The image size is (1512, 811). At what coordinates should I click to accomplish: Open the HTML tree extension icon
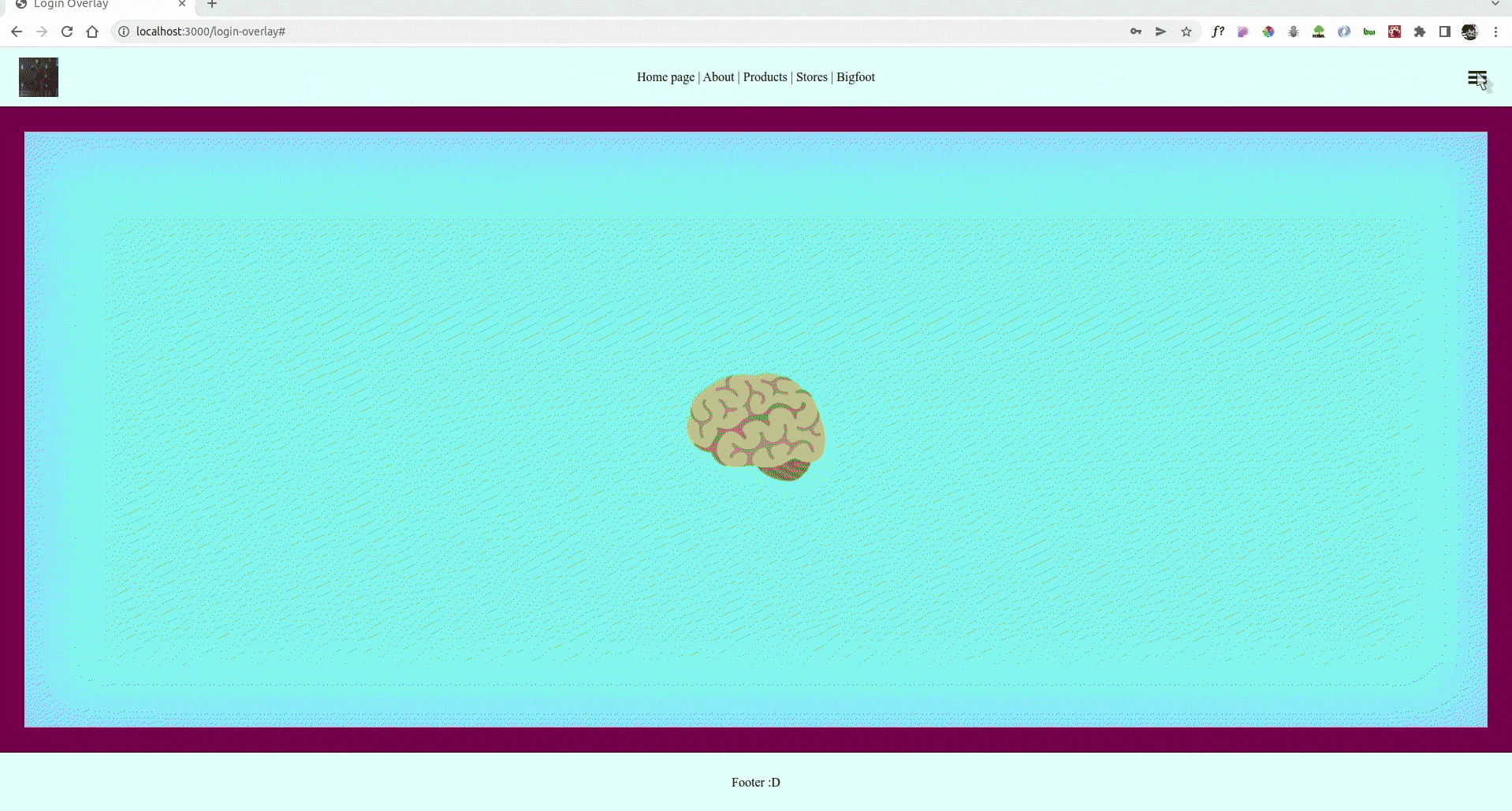[x=1319, y=32]
